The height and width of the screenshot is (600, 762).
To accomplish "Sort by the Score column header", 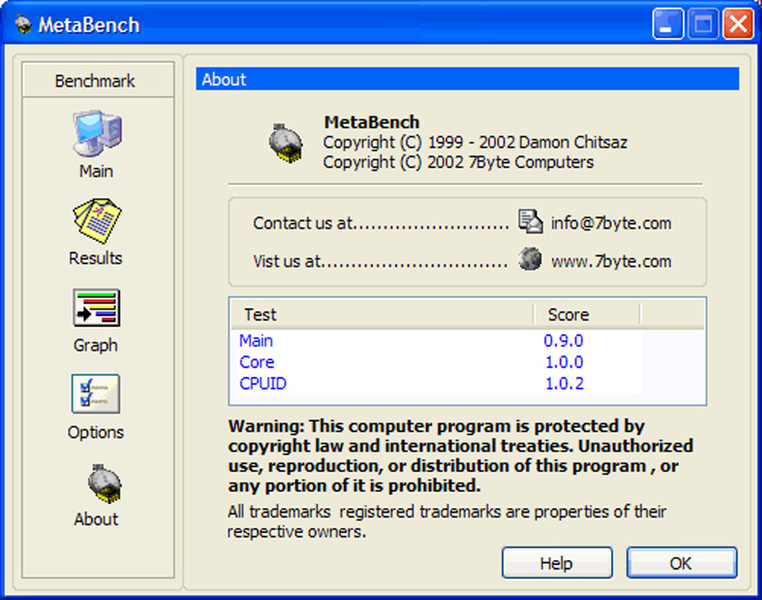I will click(x=587, y=314).
